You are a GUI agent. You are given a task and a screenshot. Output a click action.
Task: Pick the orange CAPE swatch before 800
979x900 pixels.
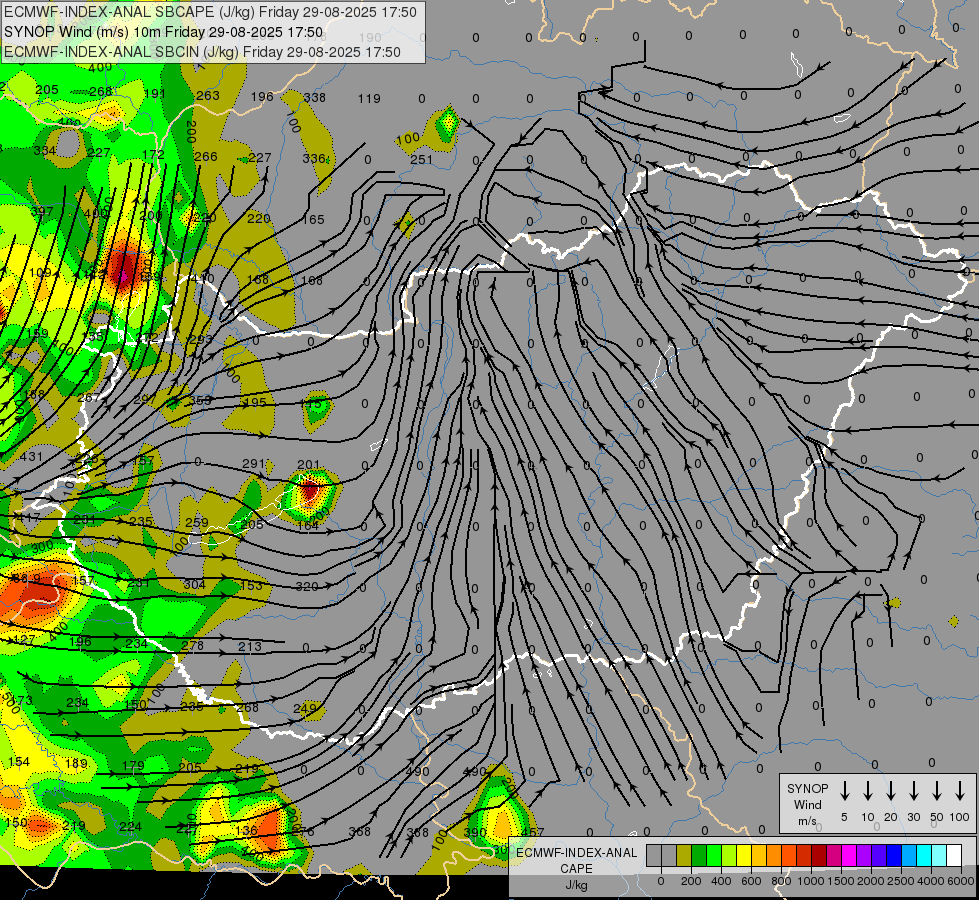[x=774, y=855]
